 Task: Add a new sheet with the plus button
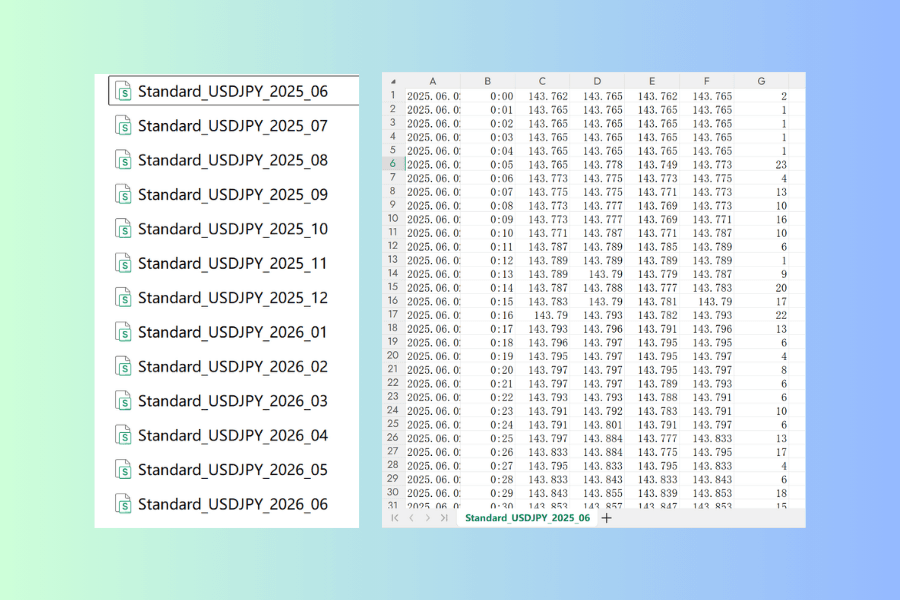pyautogui.click(x=607, y=518)
